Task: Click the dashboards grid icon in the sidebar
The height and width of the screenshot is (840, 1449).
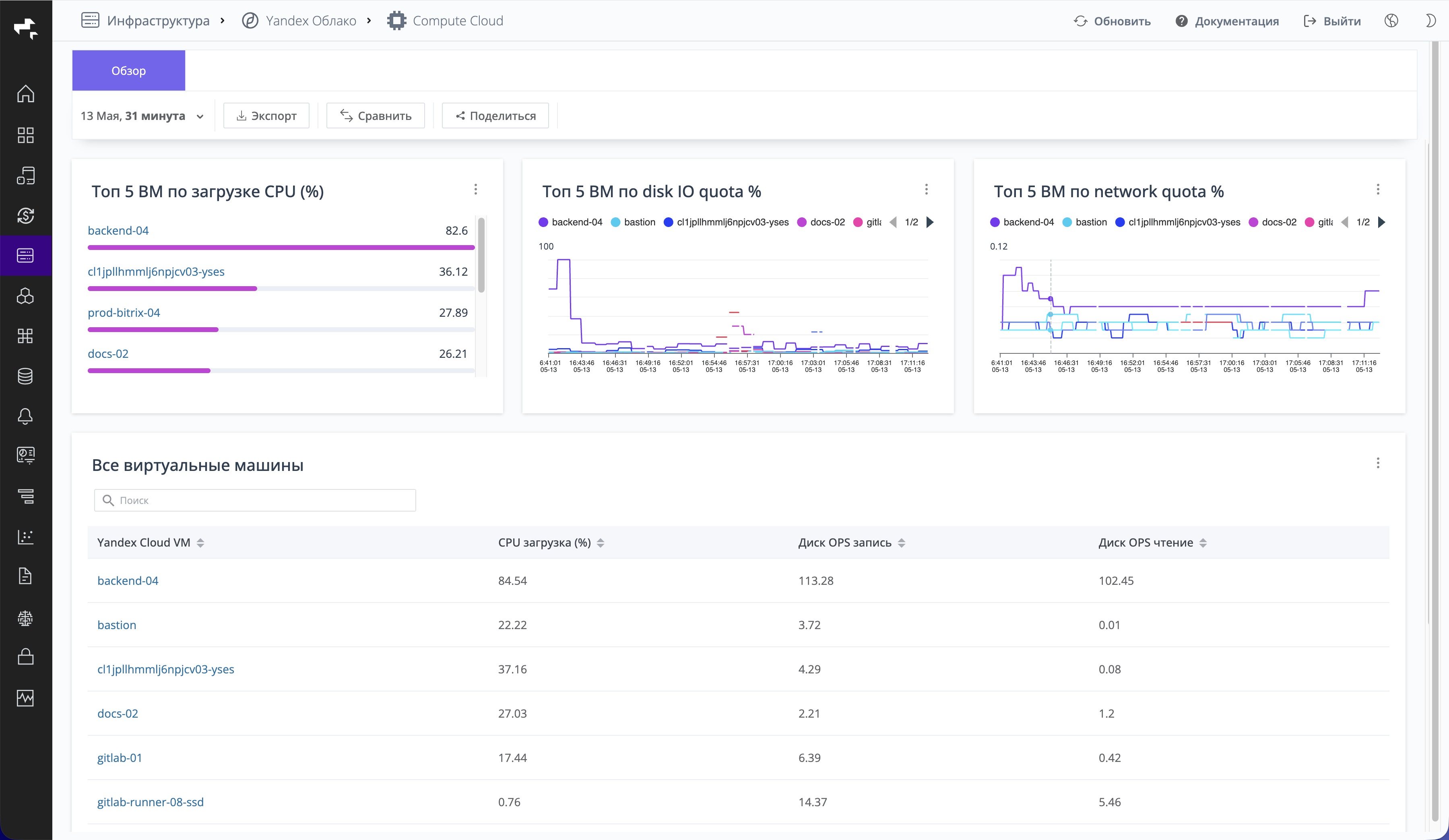Action: (x=25, y=135)
